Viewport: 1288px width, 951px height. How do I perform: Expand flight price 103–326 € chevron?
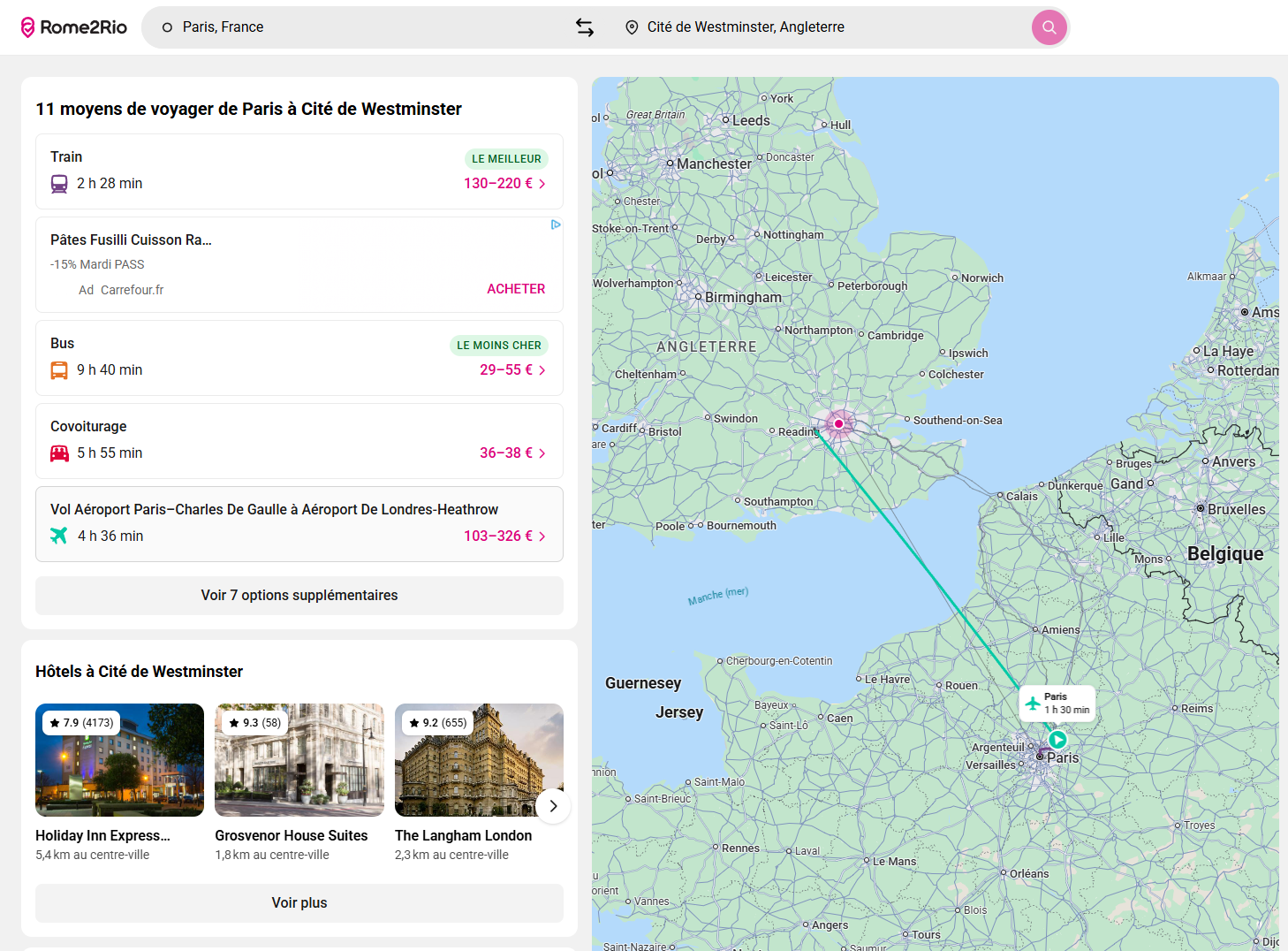pyautogui.click(x=542, y=536)
